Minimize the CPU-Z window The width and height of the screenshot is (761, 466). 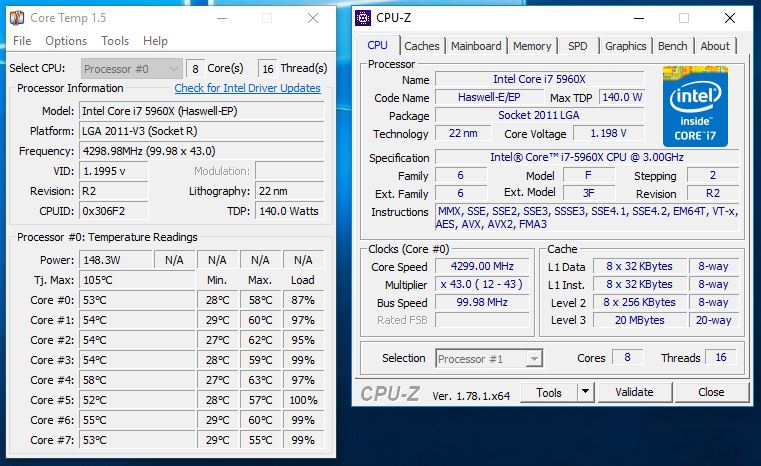[639, 18]
